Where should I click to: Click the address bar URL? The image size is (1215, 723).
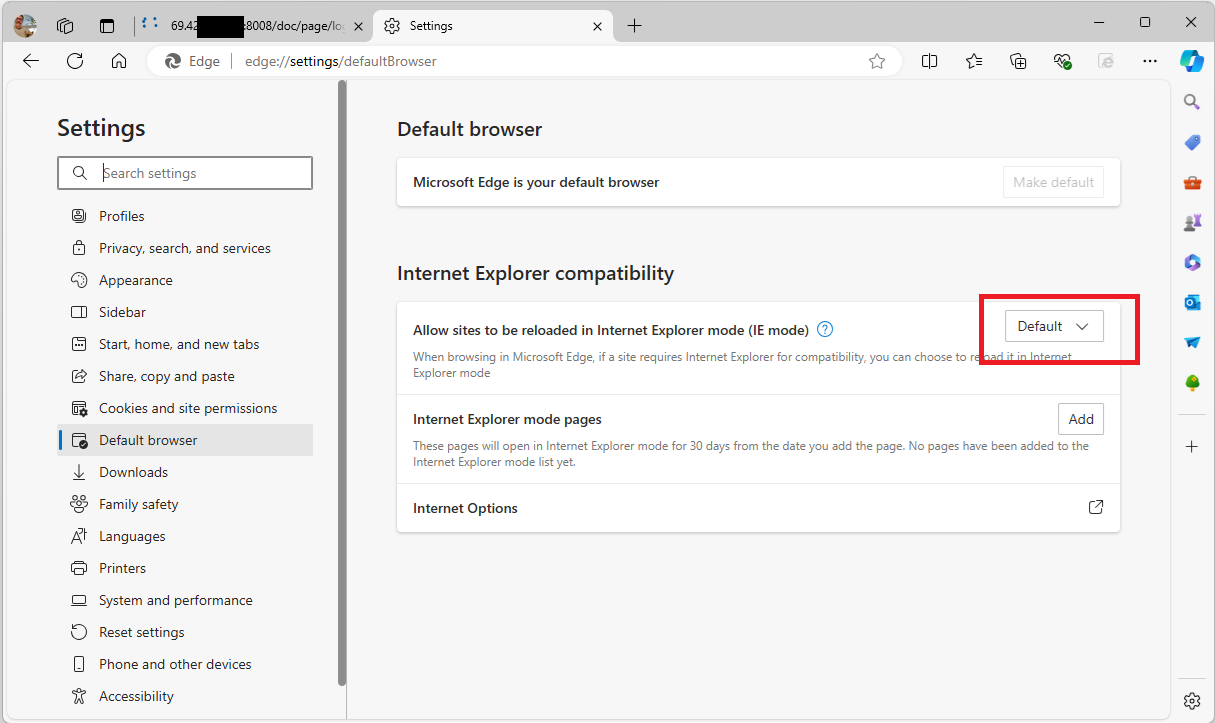341,61
